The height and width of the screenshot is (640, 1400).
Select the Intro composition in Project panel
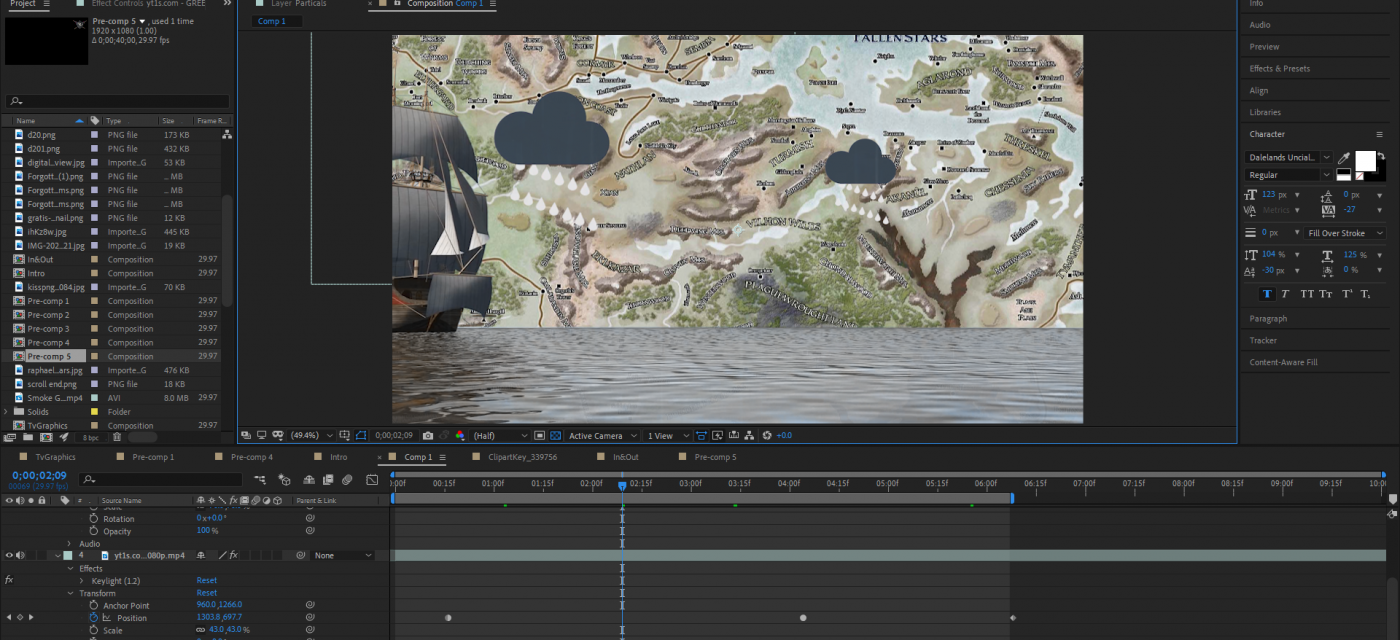36,273
